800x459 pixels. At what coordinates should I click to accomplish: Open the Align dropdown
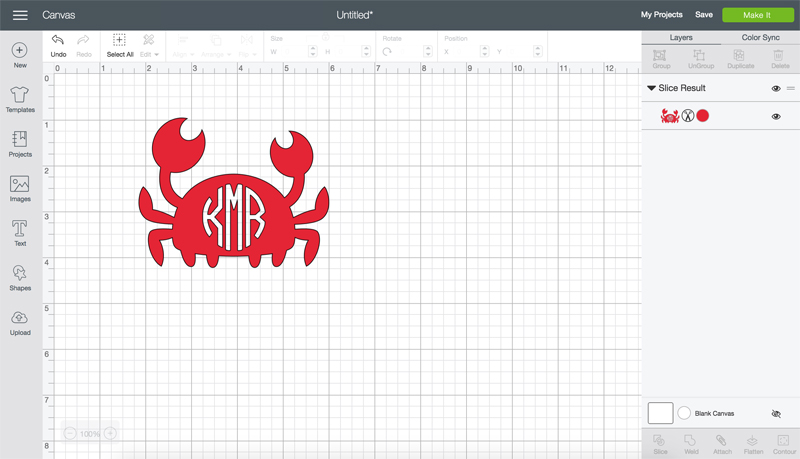tap(183, 46)
